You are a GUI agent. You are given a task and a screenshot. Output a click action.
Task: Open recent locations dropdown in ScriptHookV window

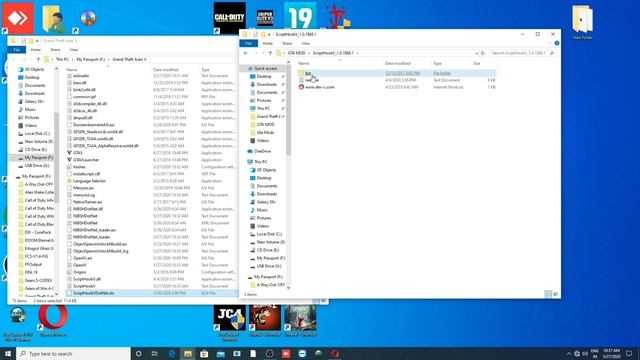coord(262,53)
